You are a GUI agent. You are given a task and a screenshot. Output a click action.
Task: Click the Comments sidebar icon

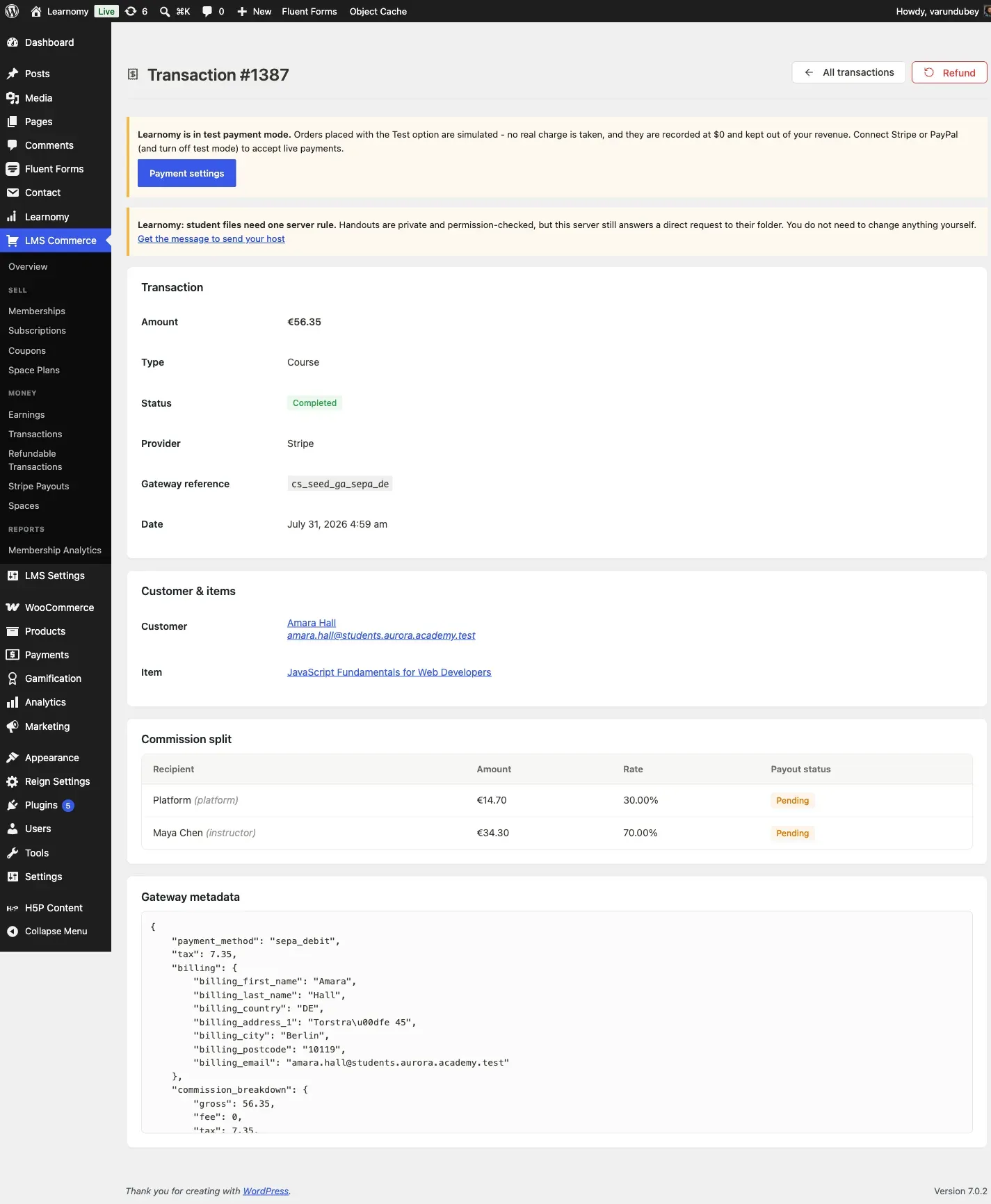click(x=13, y=145)
